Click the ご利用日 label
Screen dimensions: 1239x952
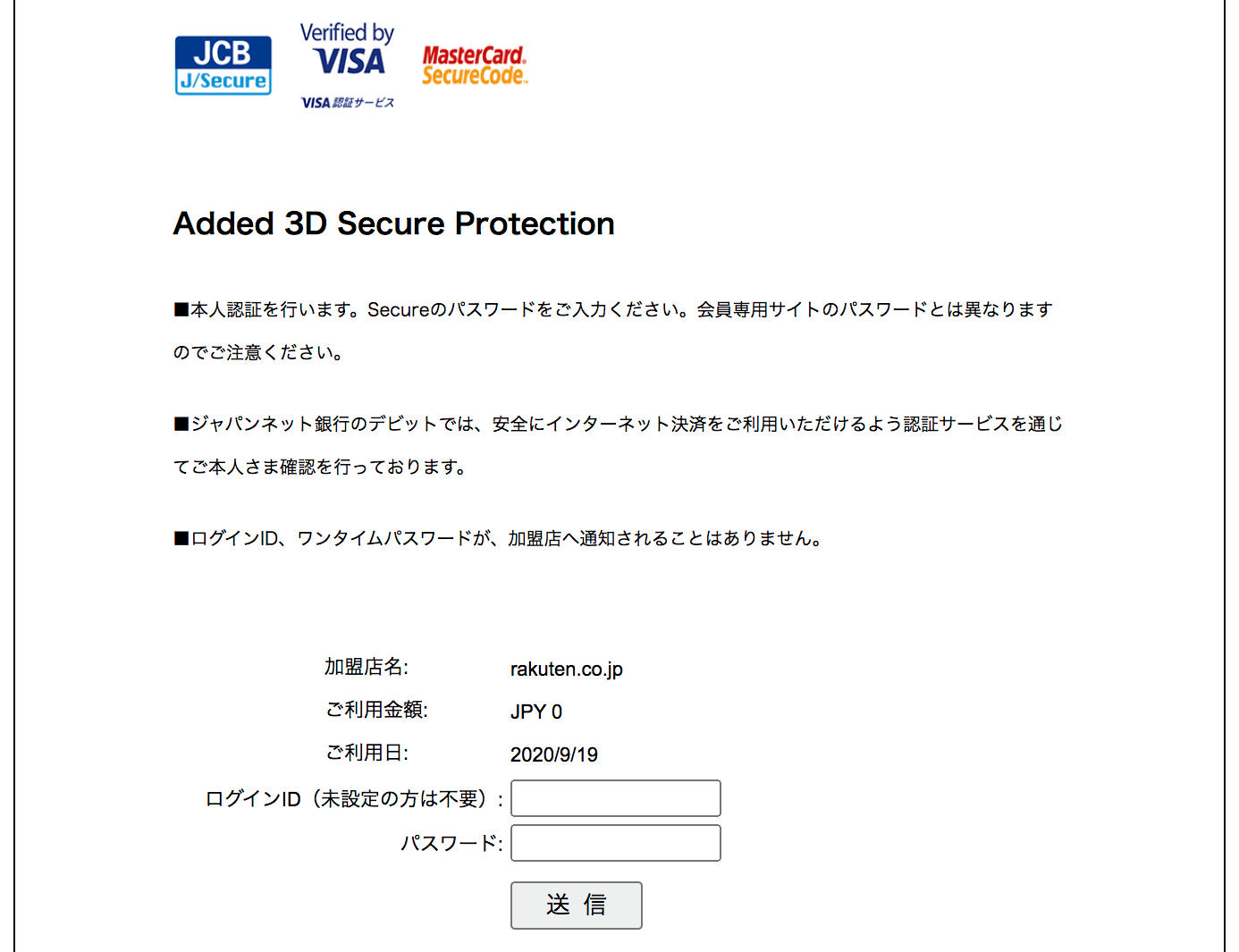367,753
